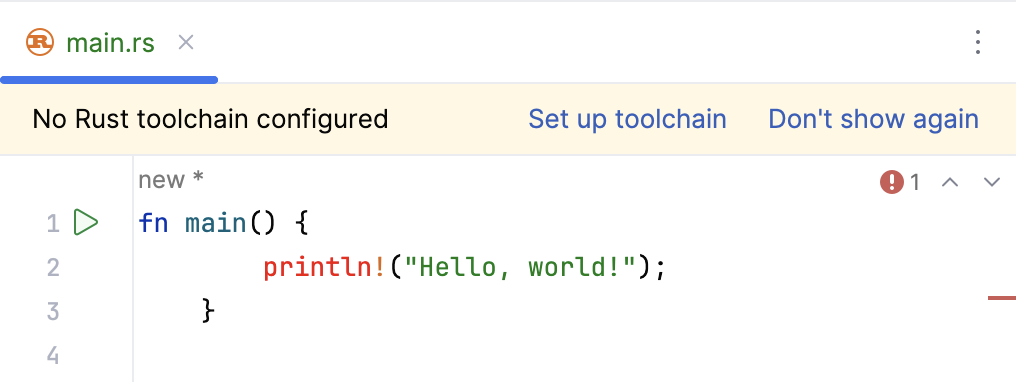Screen dimensions: 1016x382
Task: Click the red error indicator icon
Action: click(892, 182)
